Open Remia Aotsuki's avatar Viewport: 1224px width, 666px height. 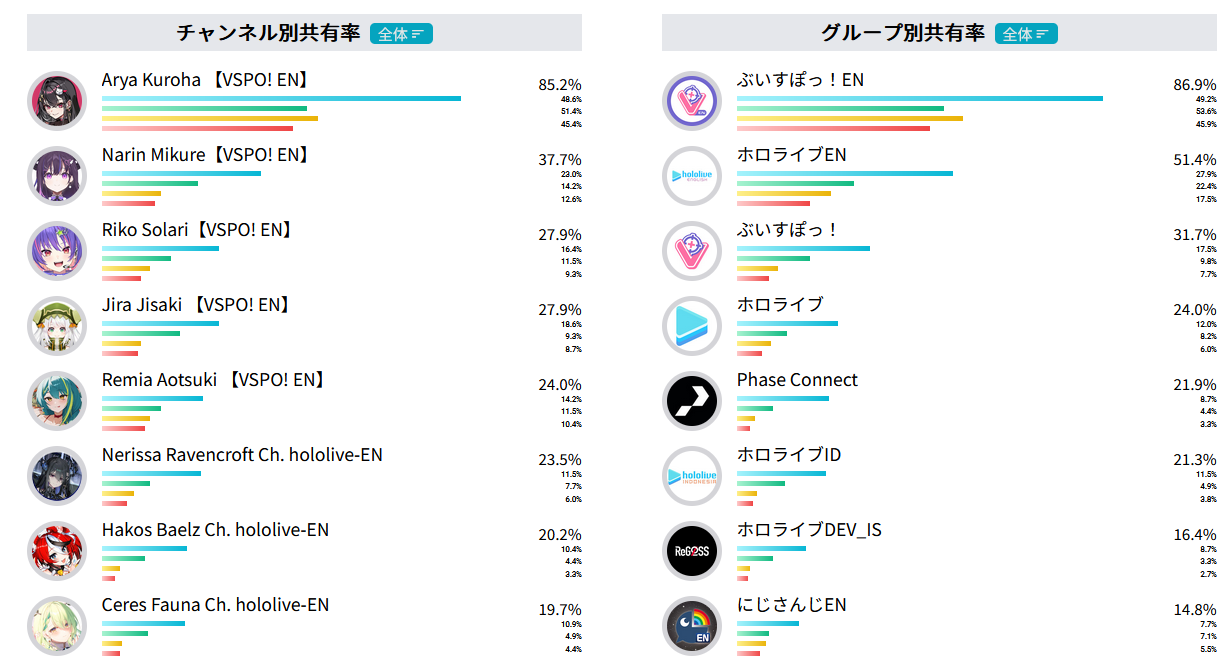57,401
